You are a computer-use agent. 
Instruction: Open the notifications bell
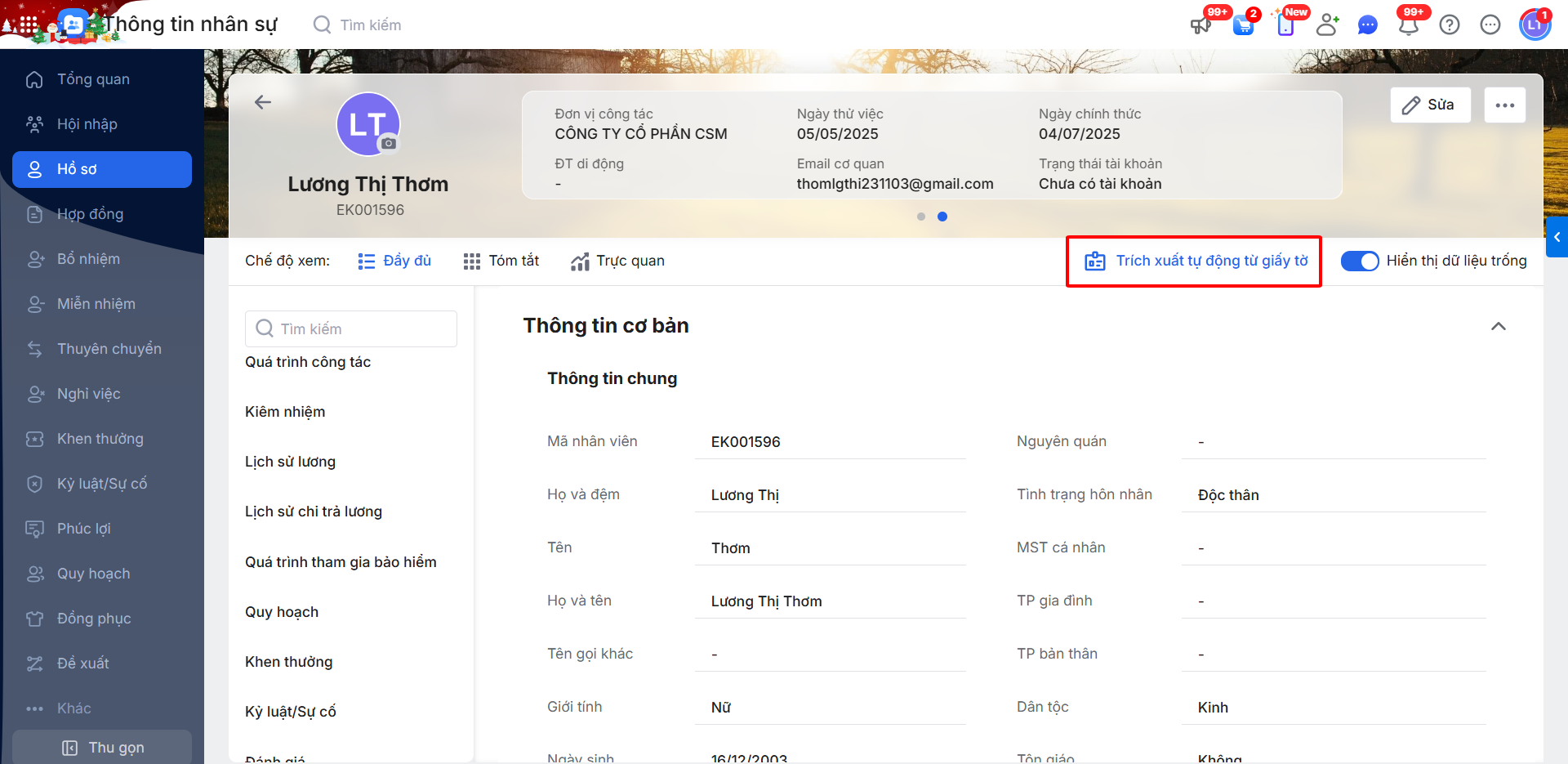point(1409,25)
